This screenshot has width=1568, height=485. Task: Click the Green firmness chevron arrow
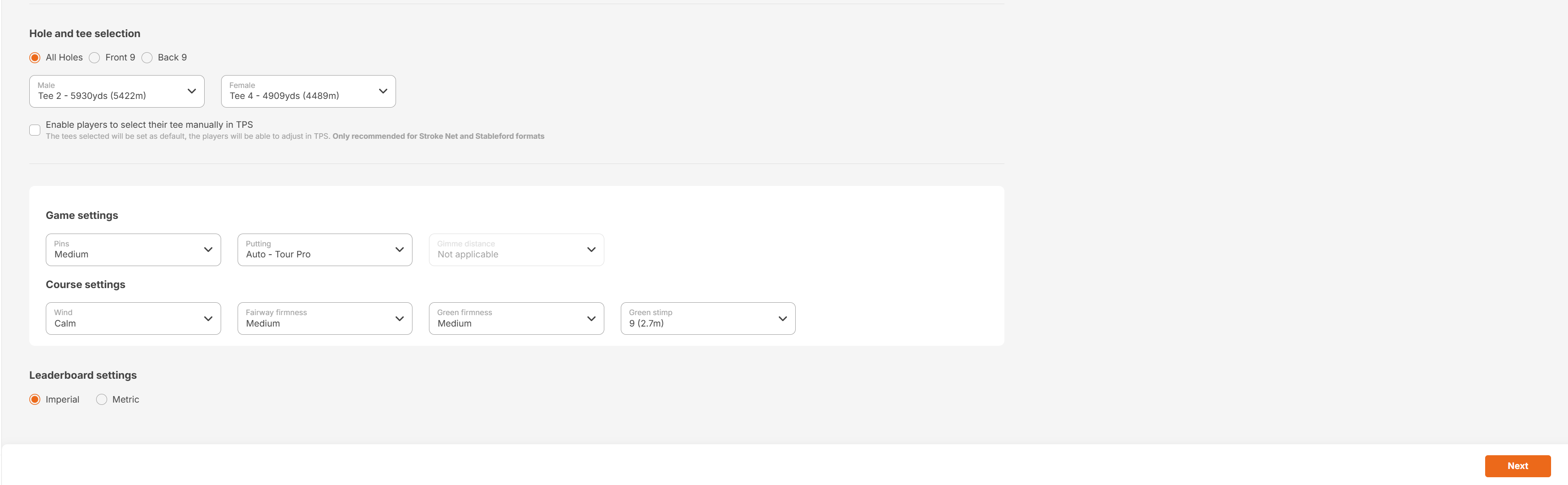pyautogui.click(x=591, y=319)
